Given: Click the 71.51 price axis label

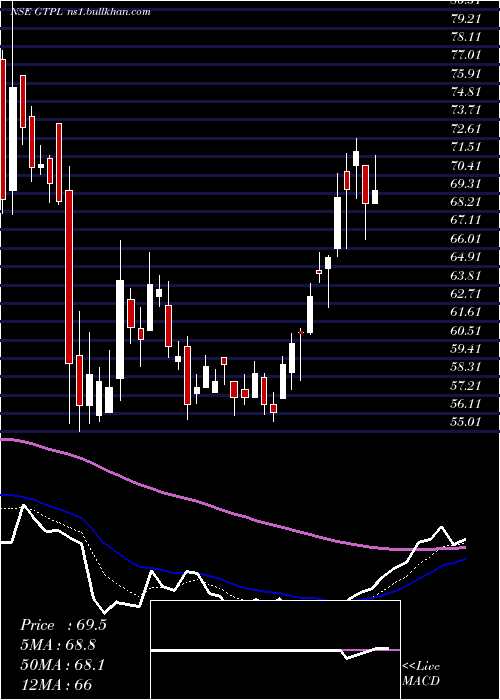Looking at the screenshot, I should click(466, 146).
